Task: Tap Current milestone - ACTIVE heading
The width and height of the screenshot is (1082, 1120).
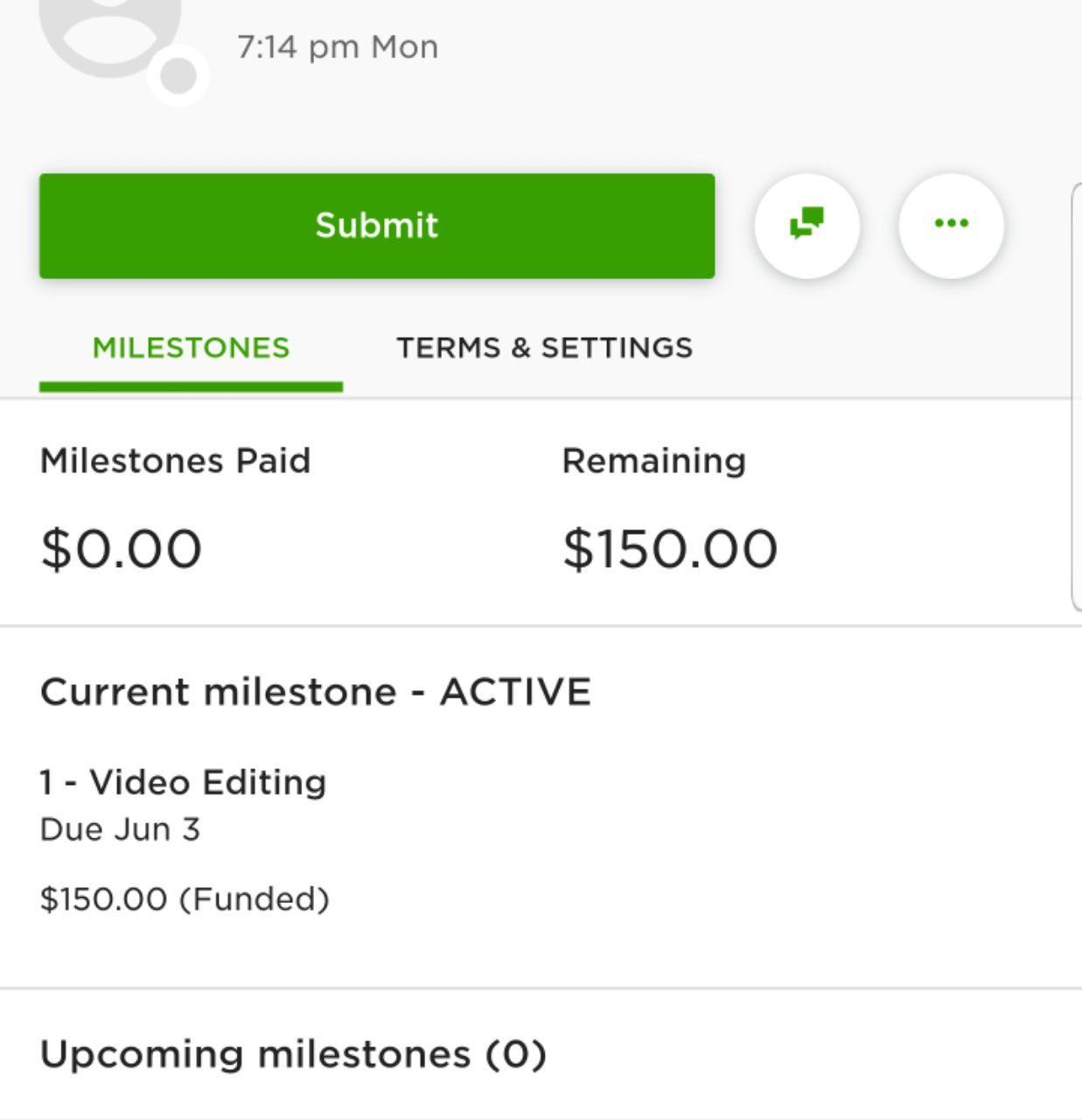Action: pos(316,691)
